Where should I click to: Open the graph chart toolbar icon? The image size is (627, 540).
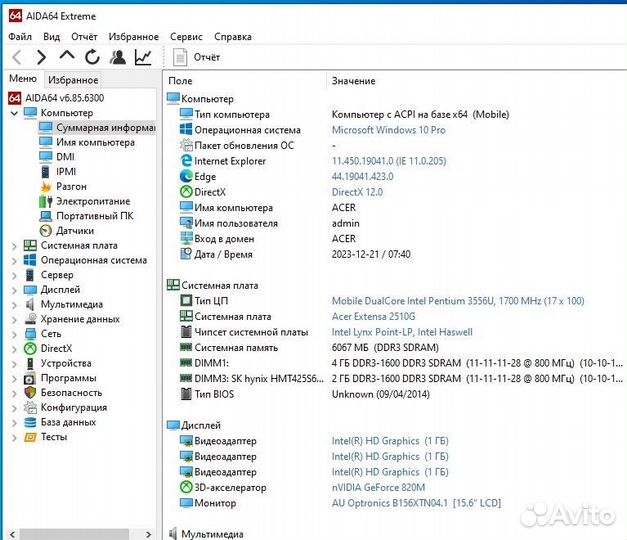pyautogui.click(x=143, y=57)
